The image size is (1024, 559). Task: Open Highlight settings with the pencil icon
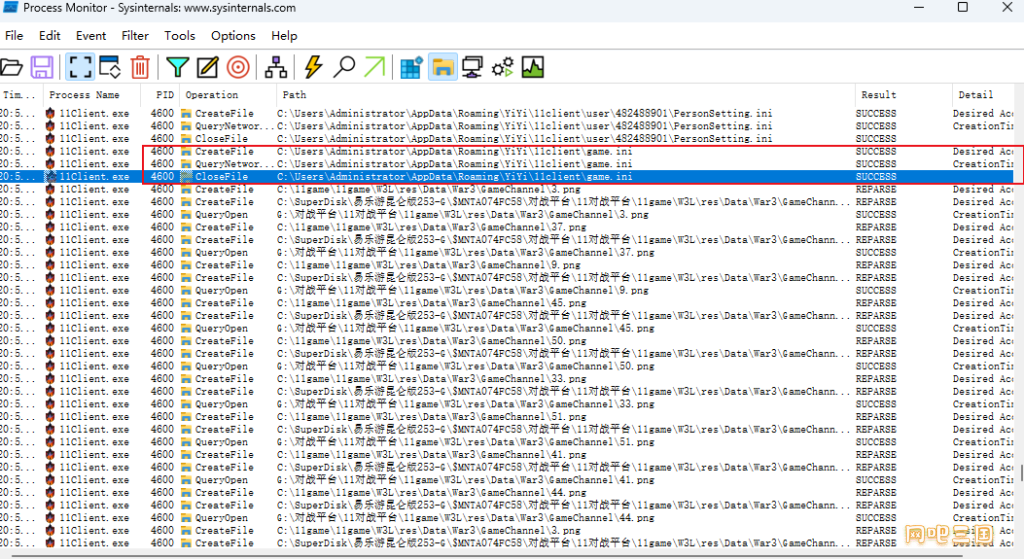click(x=207, y=67)
